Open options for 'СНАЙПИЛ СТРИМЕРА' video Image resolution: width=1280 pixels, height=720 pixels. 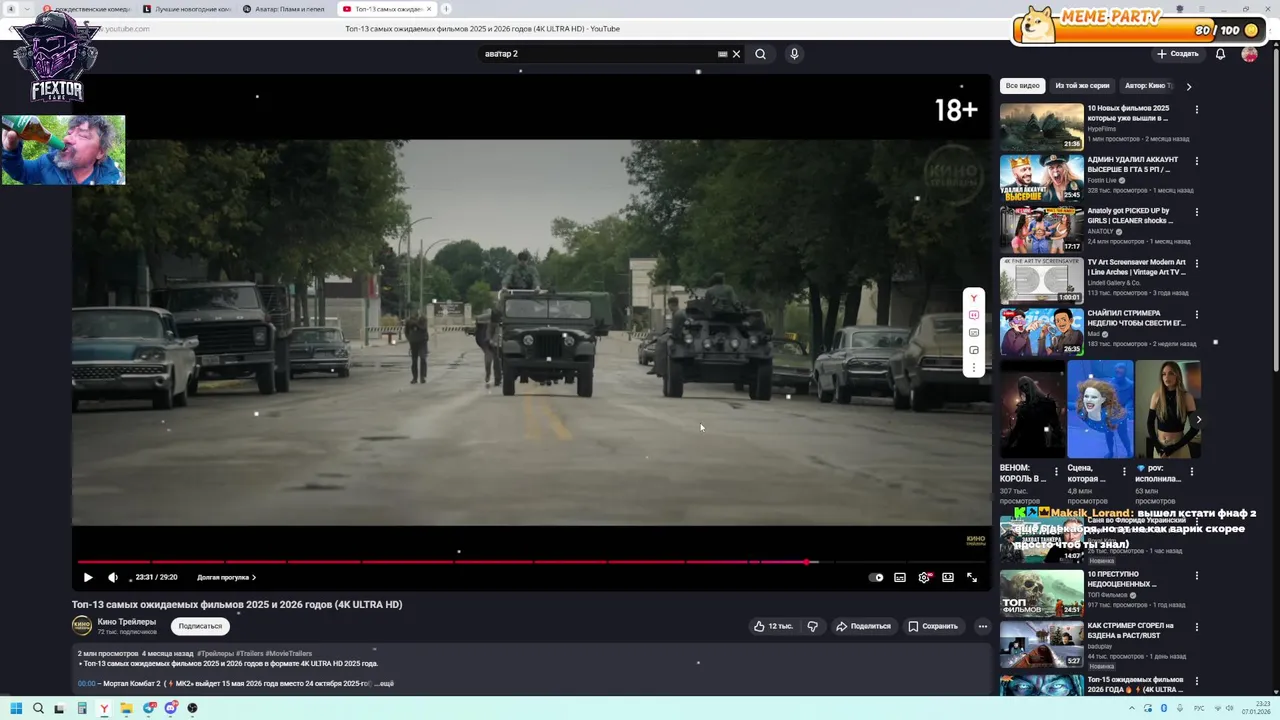point(1196,315)
